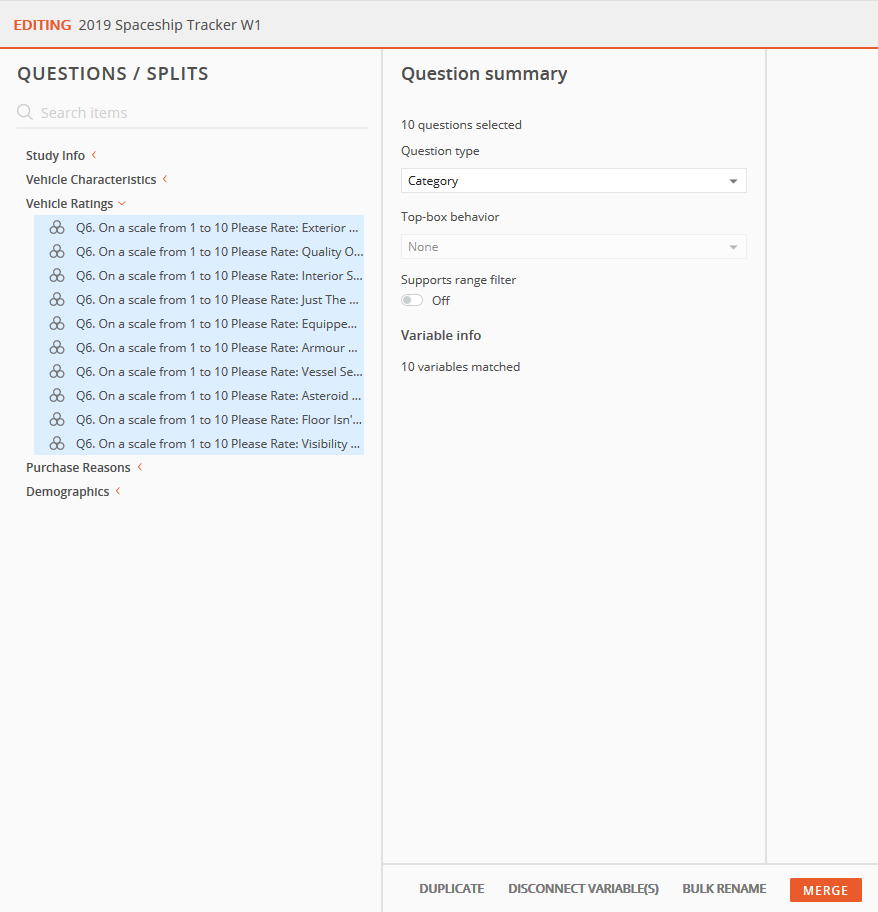Viewport: 878px width, 912px height.
Task: Click the icon beside Q6 Interior question
Action: tap(57, 275)
